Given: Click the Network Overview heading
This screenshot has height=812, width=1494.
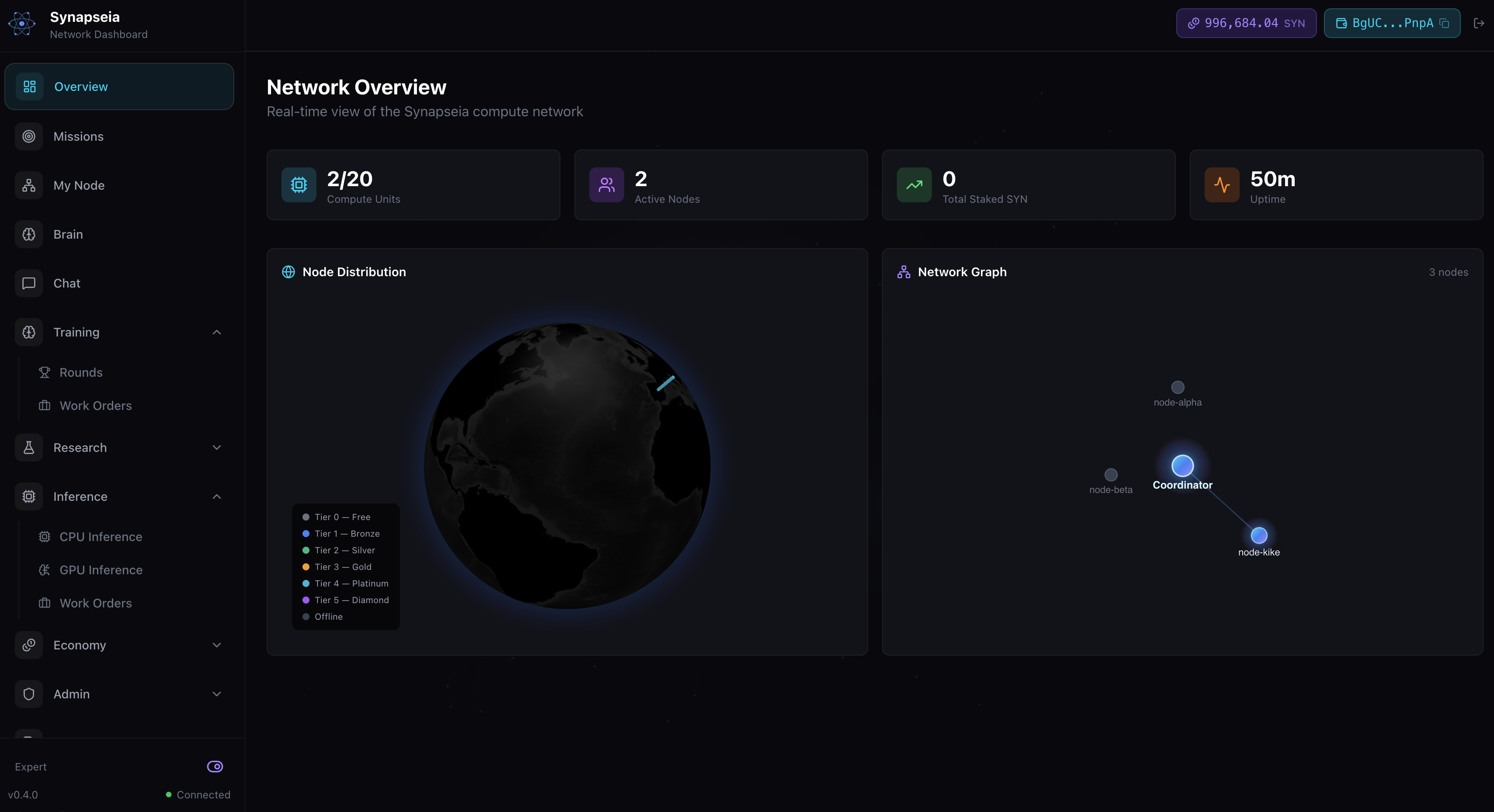Looking at the screenshot, I should (356, 87).
